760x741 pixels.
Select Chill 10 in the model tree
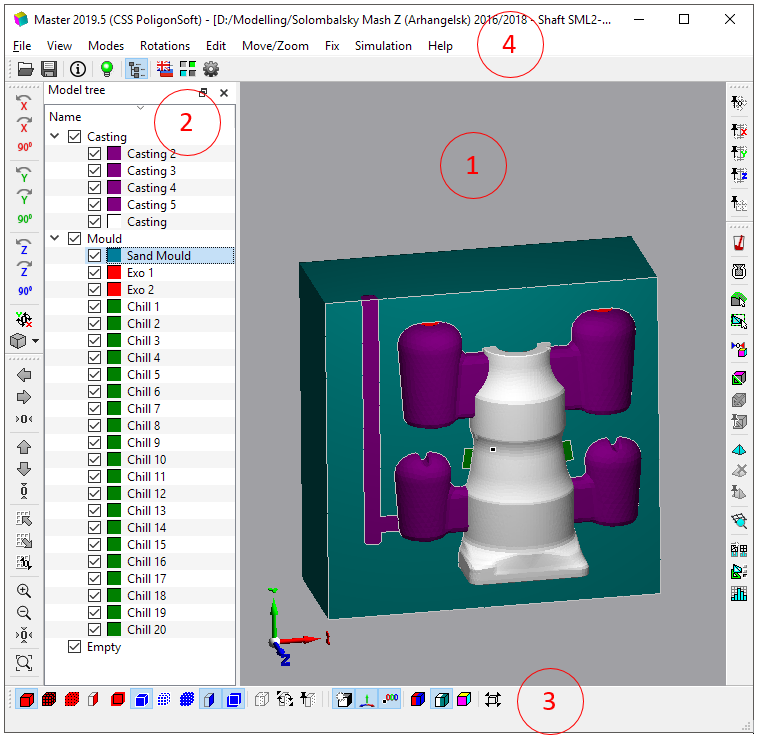(146, 460)
